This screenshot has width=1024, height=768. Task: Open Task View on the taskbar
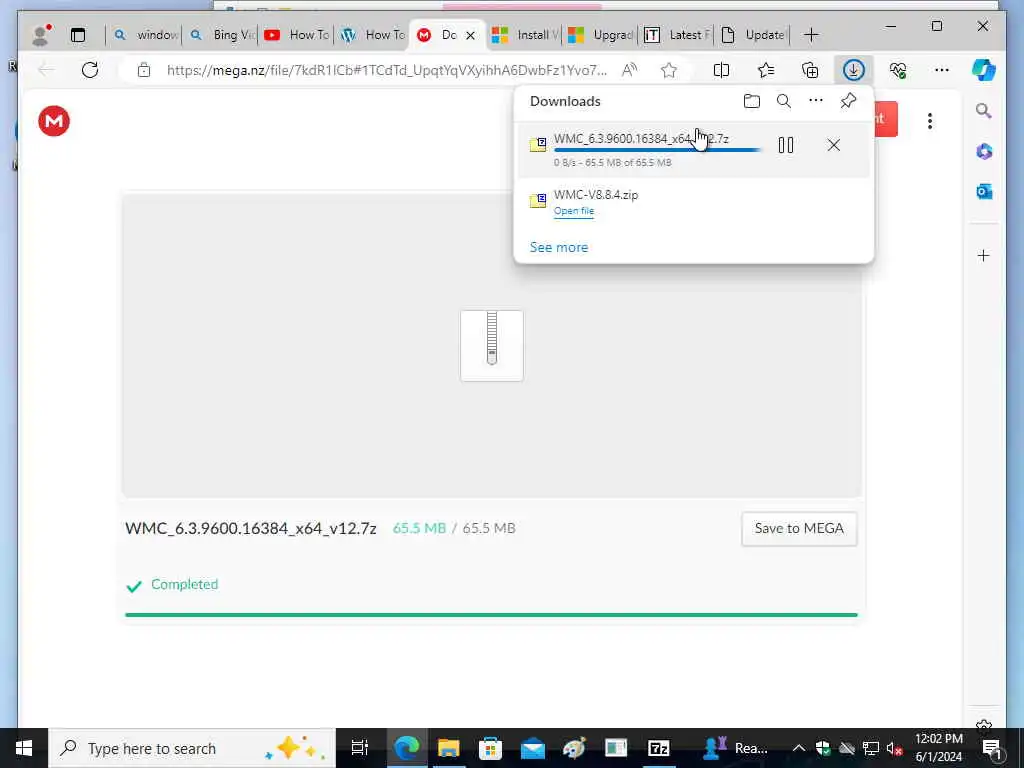tap(360, 748)
